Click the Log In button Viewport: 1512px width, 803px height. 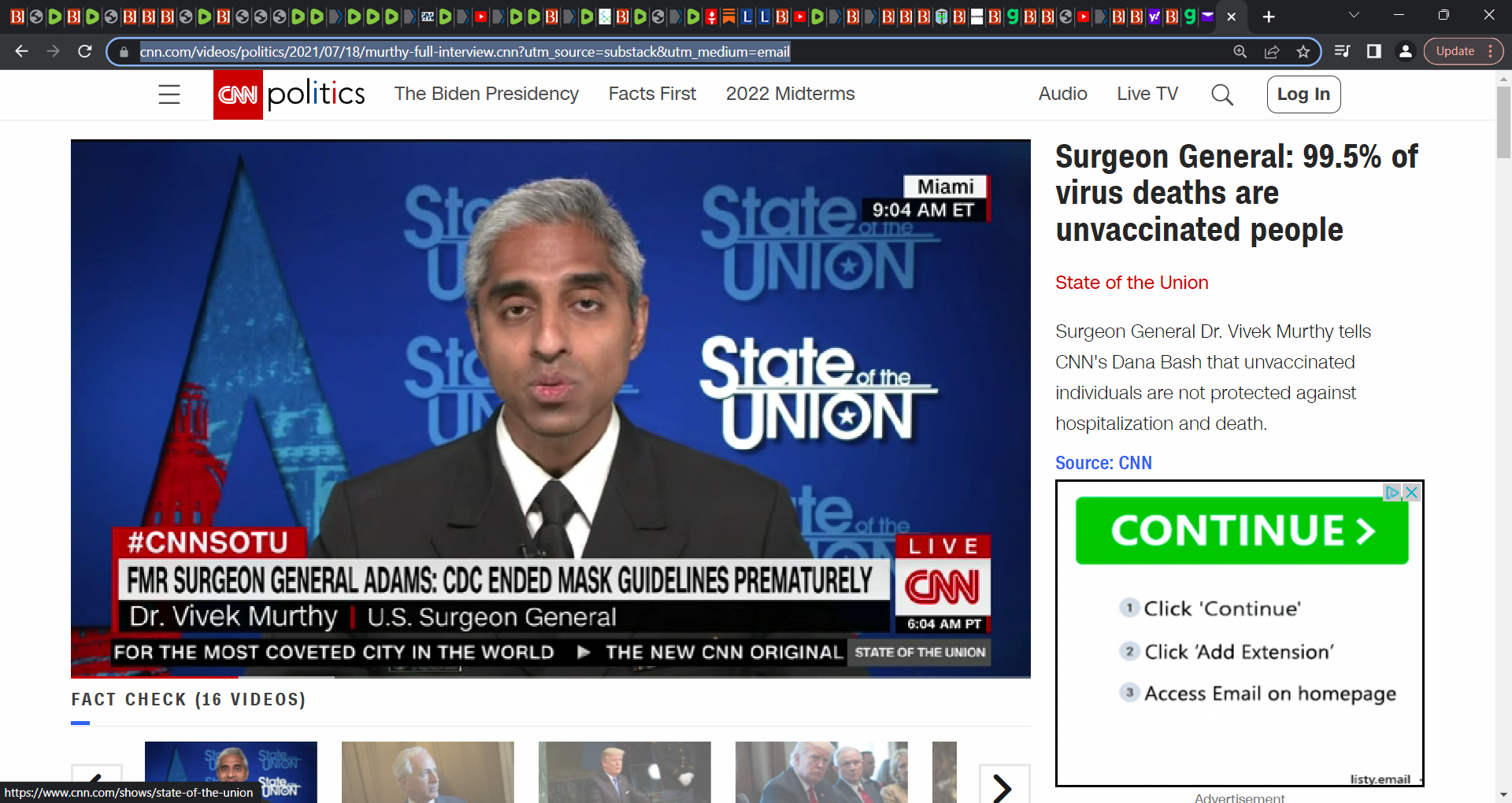click(x=1303, y=94)
